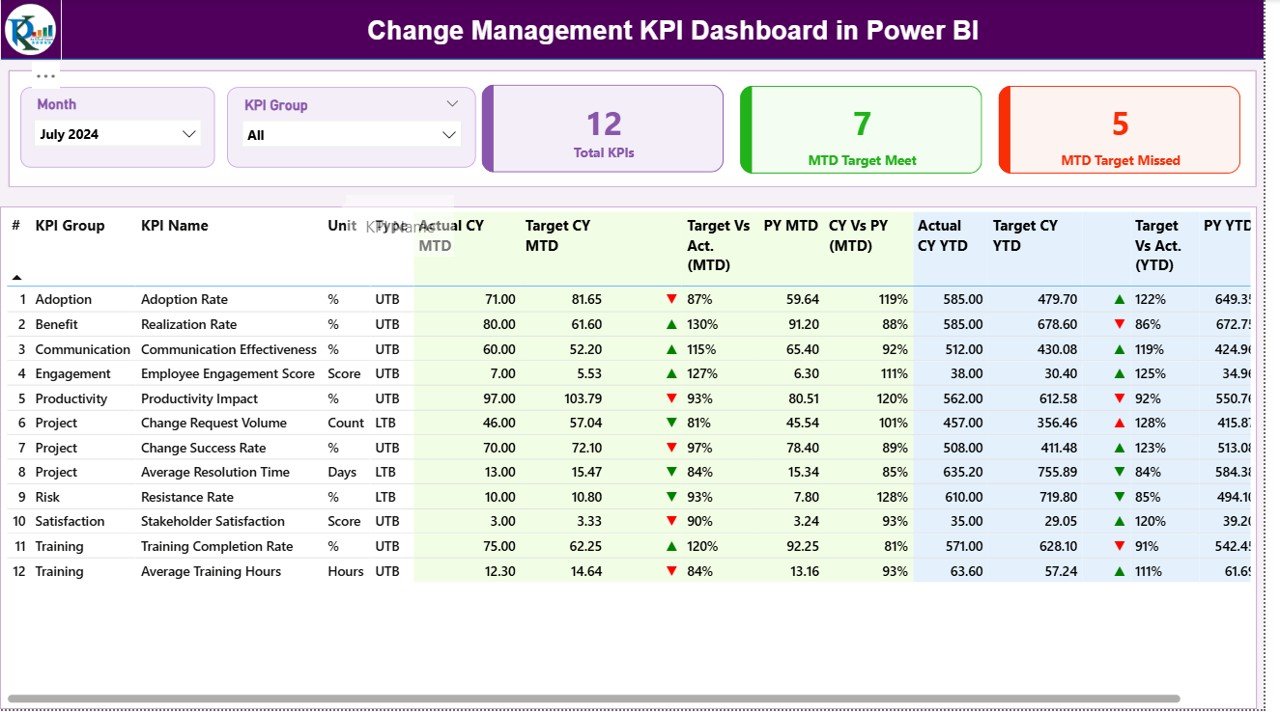Viewport: 1280px width, 712px height.
Task: Sort by the KPI Name column header
Action: pyautogui.click(x=174, y=226)
